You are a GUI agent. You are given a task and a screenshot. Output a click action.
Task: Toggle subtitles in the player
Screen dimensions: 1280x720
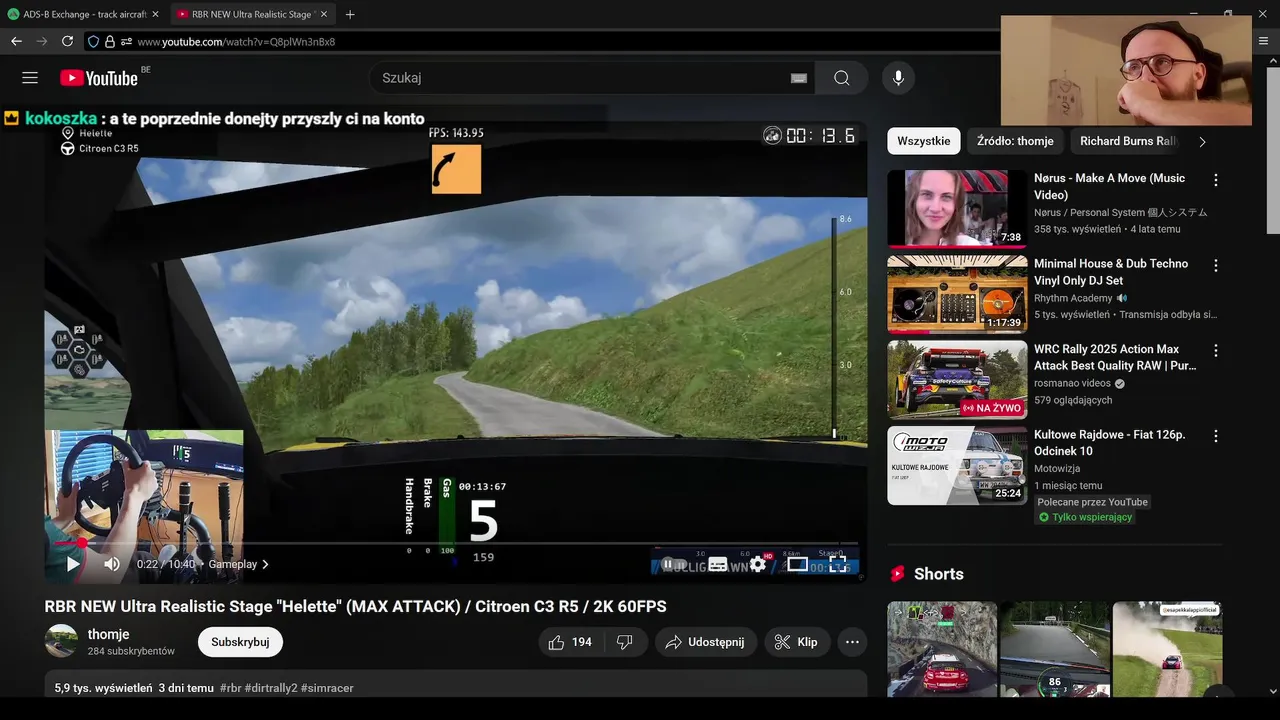pyautogui.click(x=718, y=564)
